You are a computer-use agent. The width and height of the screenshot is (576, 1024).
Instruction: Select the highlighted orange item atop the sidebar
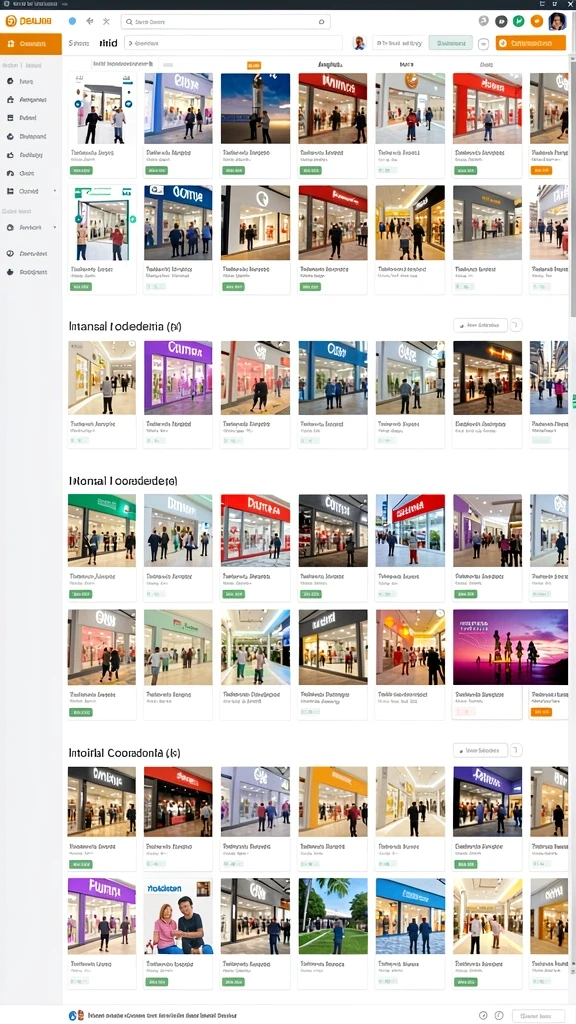coord(31,44)
